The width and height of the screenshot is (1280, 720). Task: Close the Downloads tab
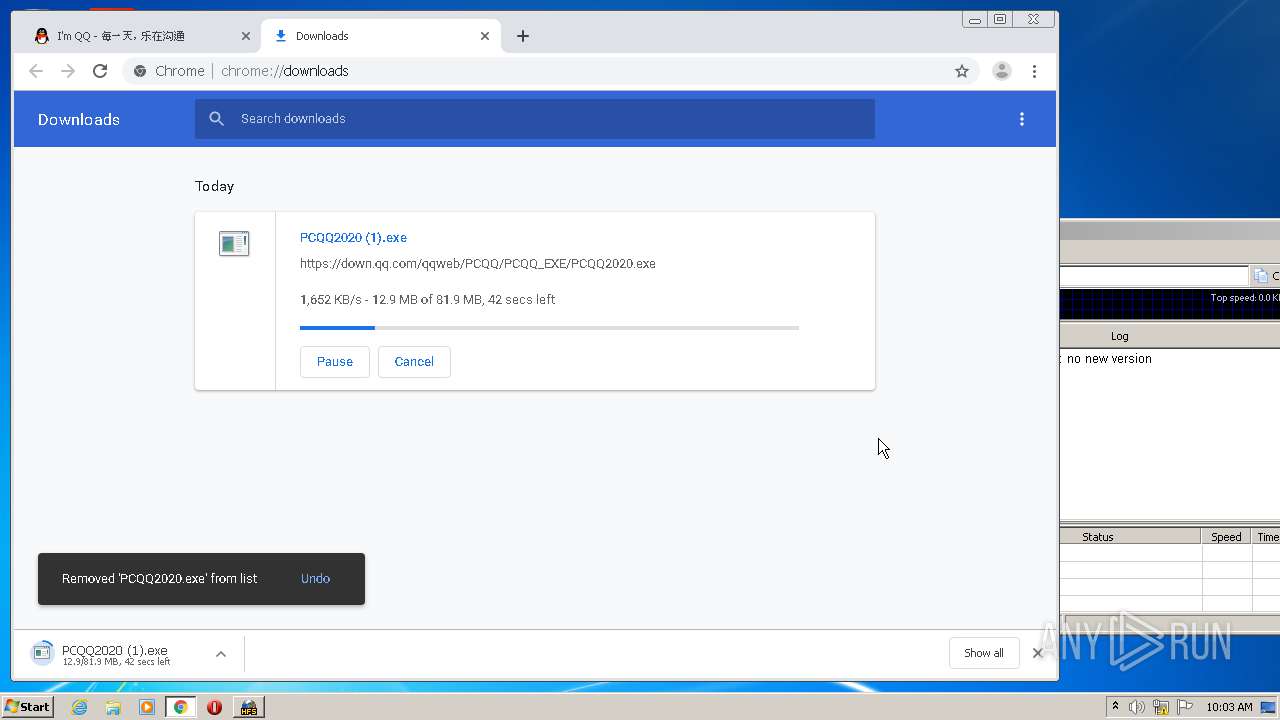point(485,36)
